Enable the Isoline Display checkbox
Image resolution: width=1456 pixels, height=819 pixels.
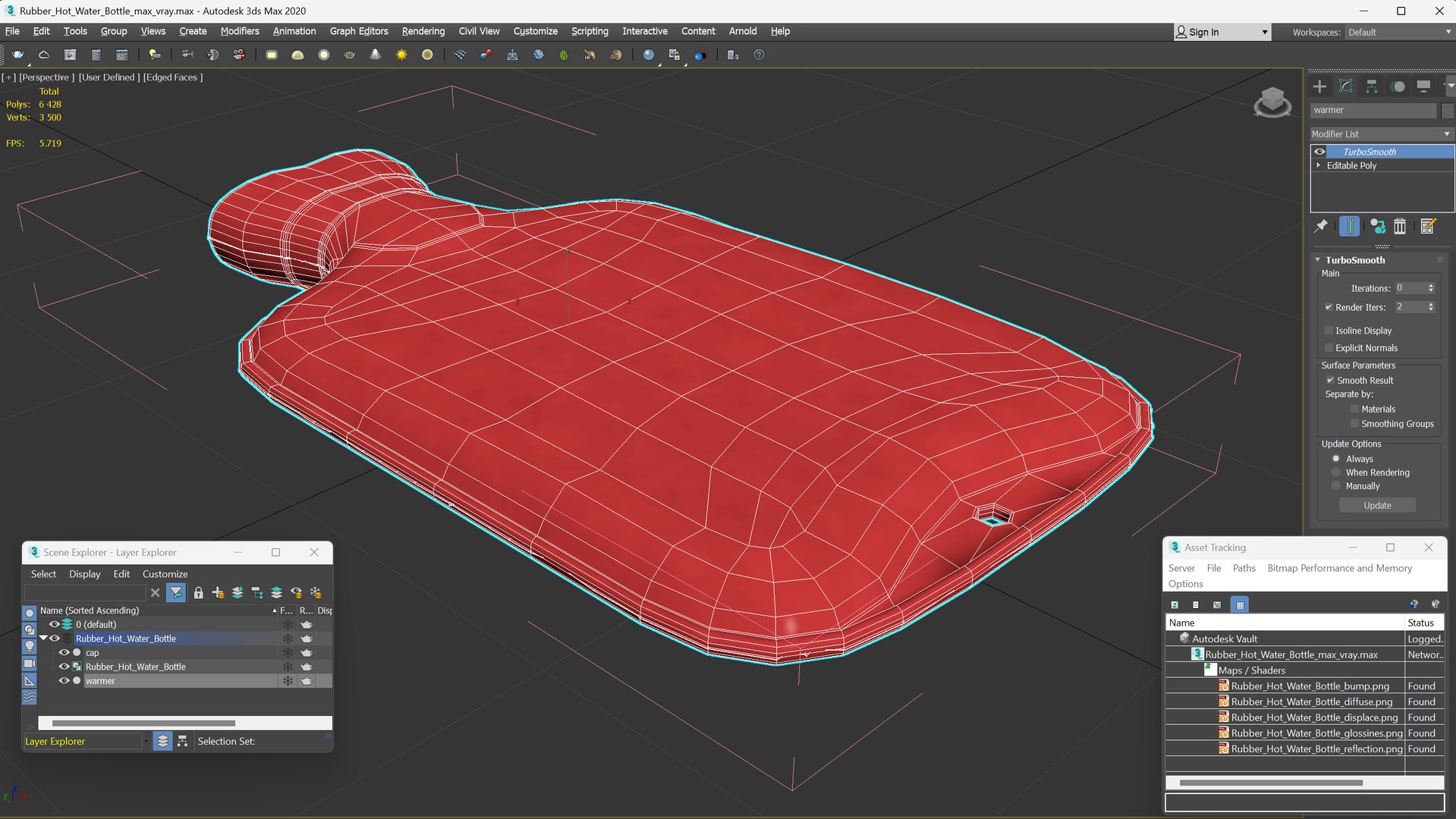(1329, 331)
